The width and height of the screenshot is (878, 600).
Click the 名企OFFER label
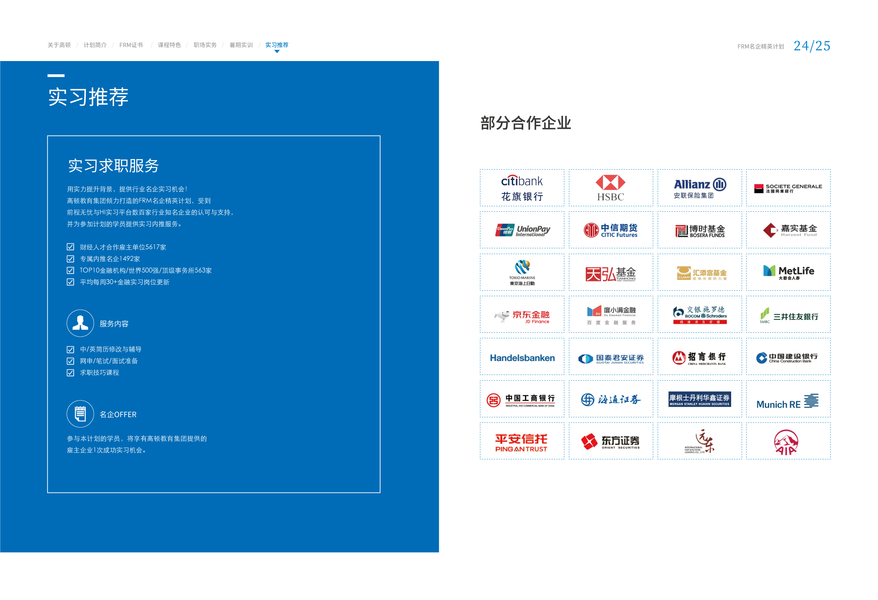tap(118, 415)
